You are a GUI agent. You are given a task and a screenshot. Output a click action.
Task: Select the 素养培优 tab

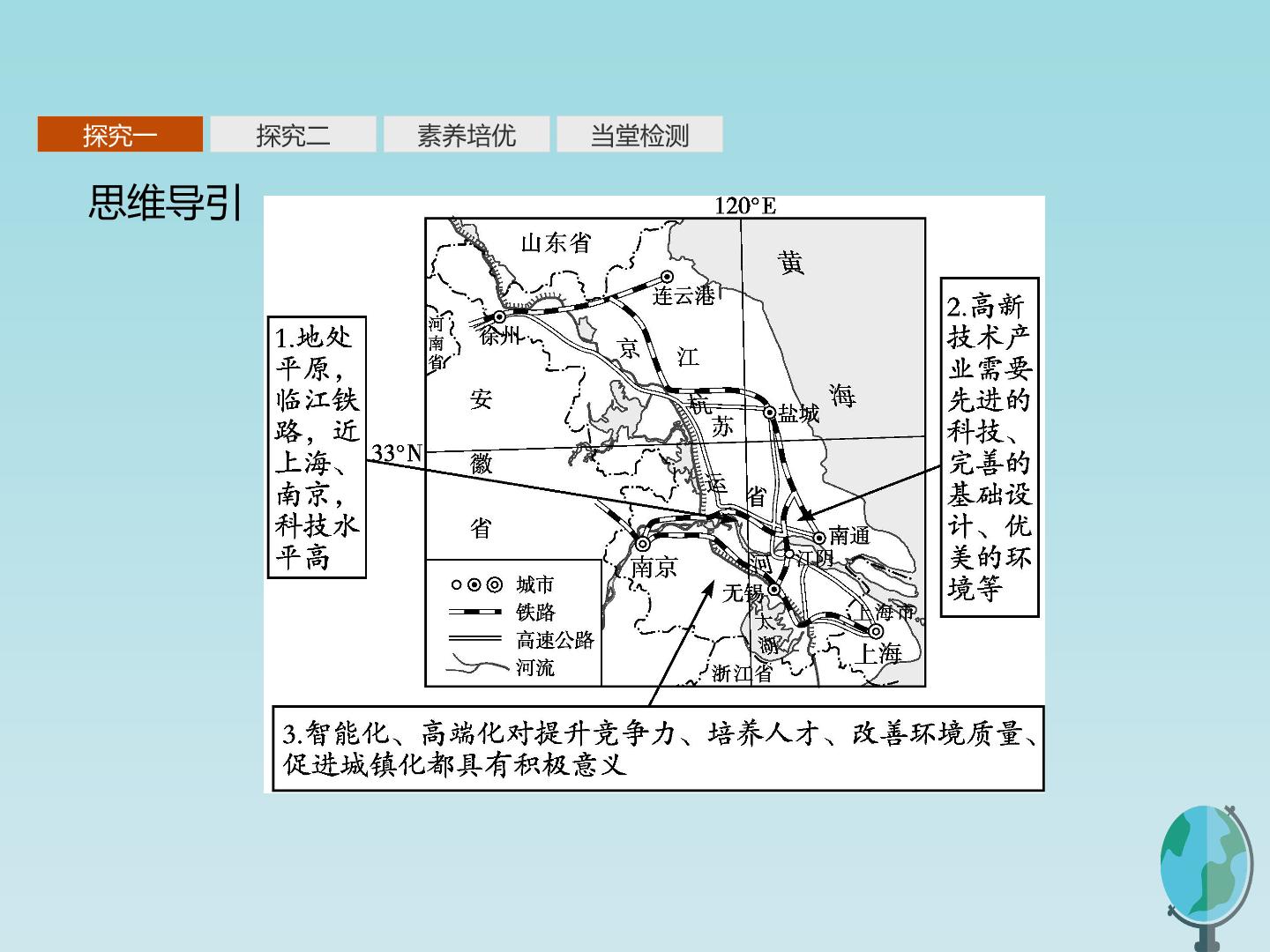(467, 134)
